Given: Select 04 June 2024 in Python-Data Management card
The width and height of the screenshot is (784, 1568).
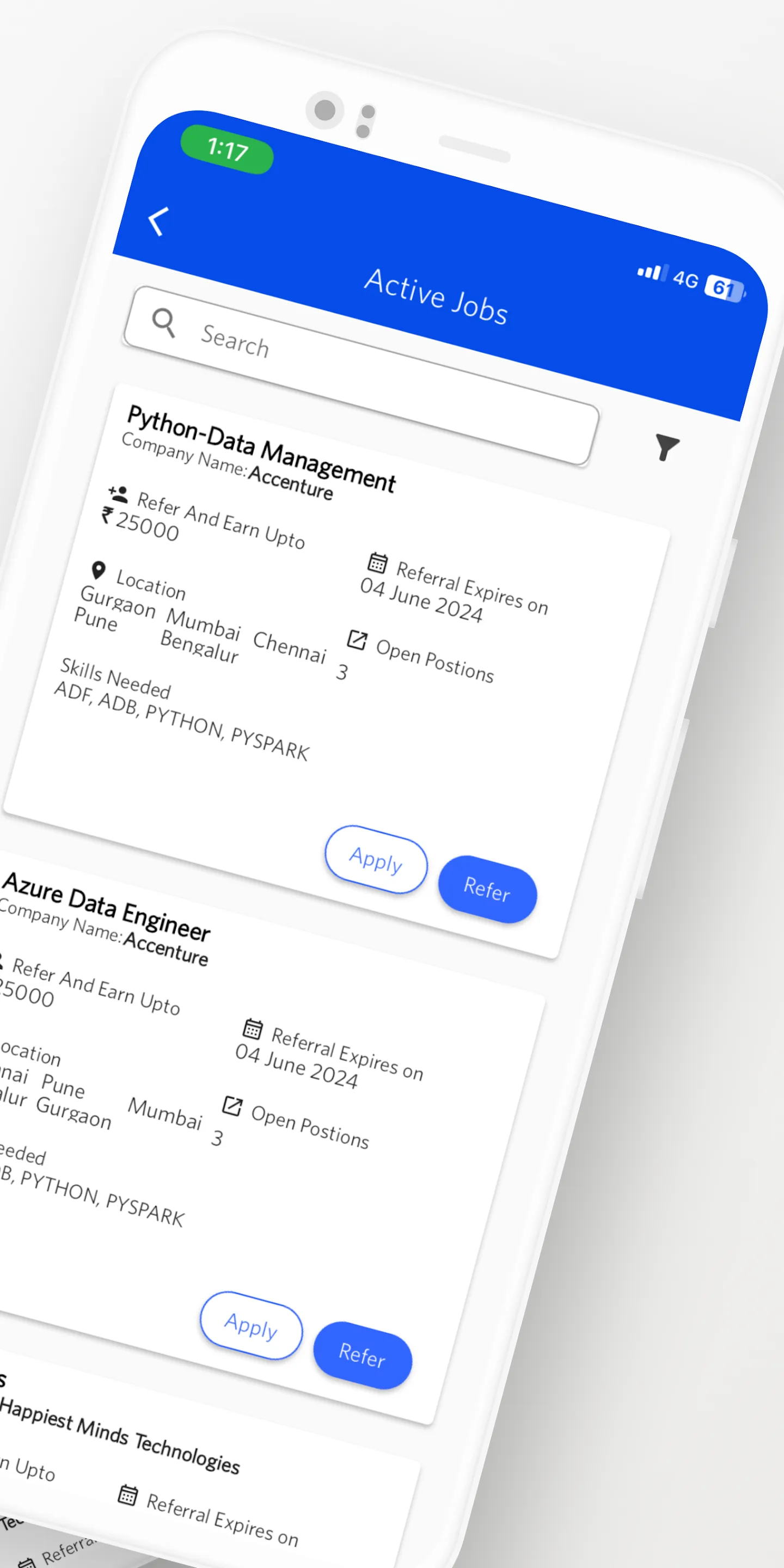Looking at the screenshot, I should coord(422,600).
